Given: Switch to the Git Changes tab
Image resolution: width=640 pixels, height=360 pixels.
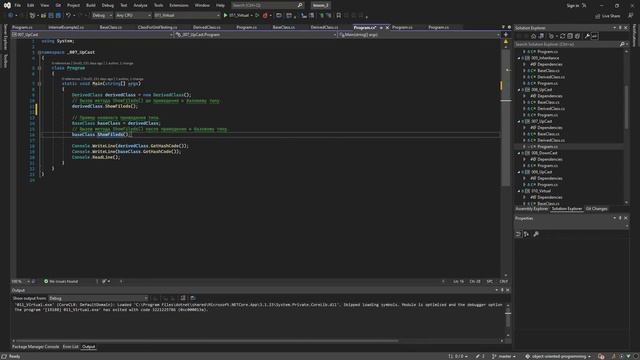Looking at the screenshot, I should (x=596, y=209).
